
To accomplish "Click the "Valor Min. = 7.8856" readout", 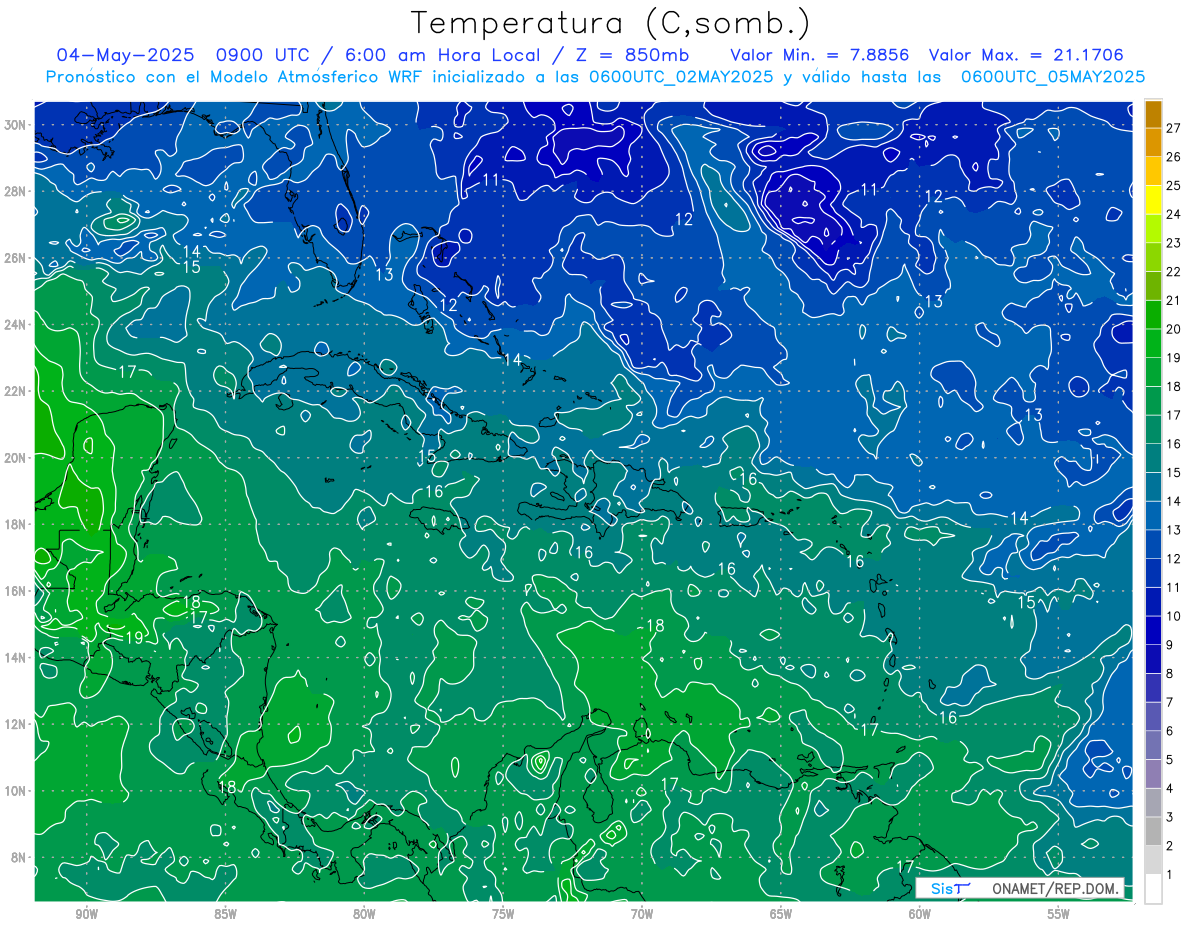I will (822, 55).
